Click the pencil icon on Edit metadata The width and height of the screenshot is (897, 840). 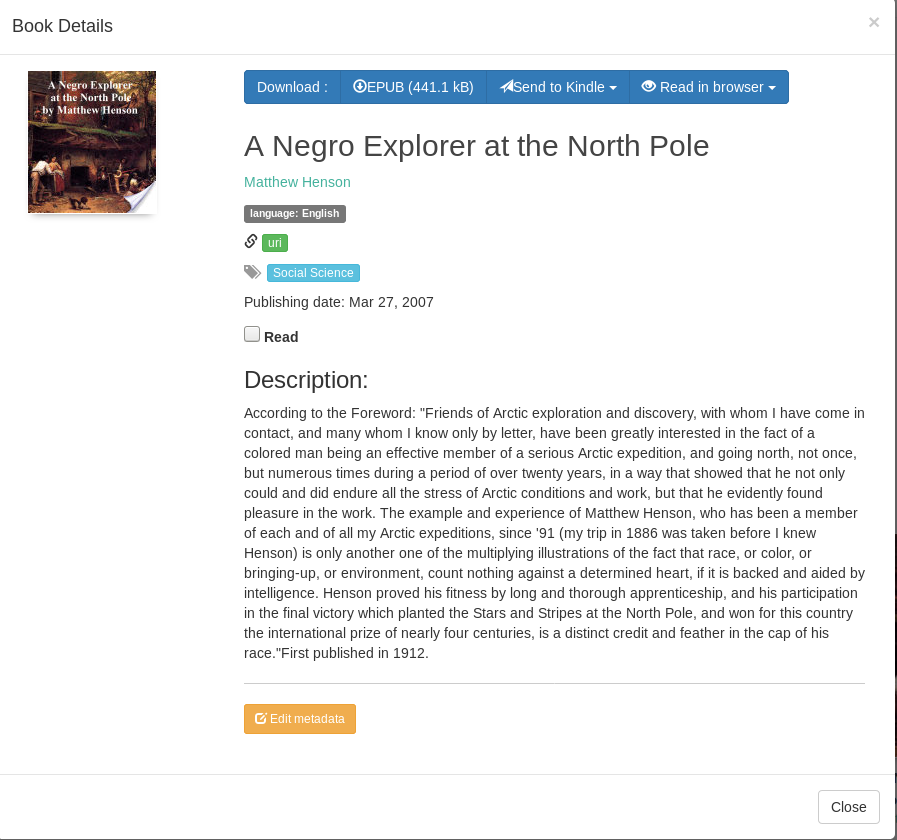click(261, 718)
